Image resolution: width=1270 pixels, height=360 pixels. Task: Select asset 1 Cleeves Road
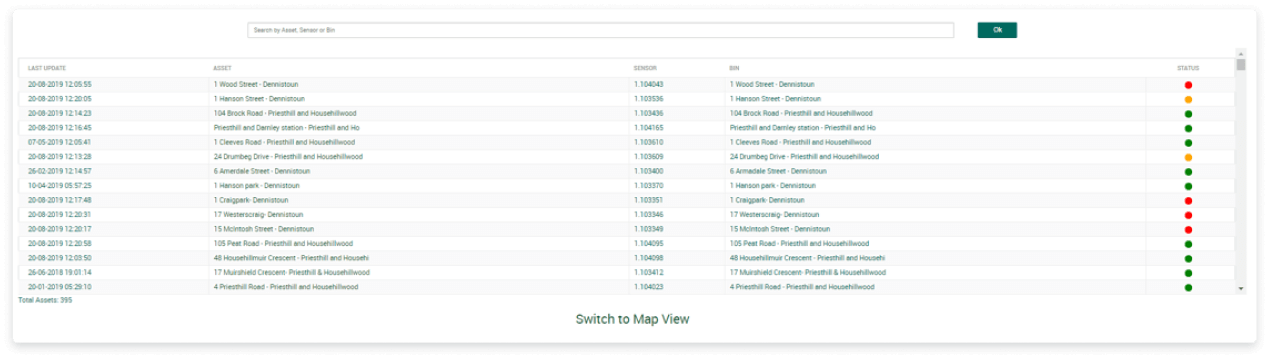coord(284,143)
